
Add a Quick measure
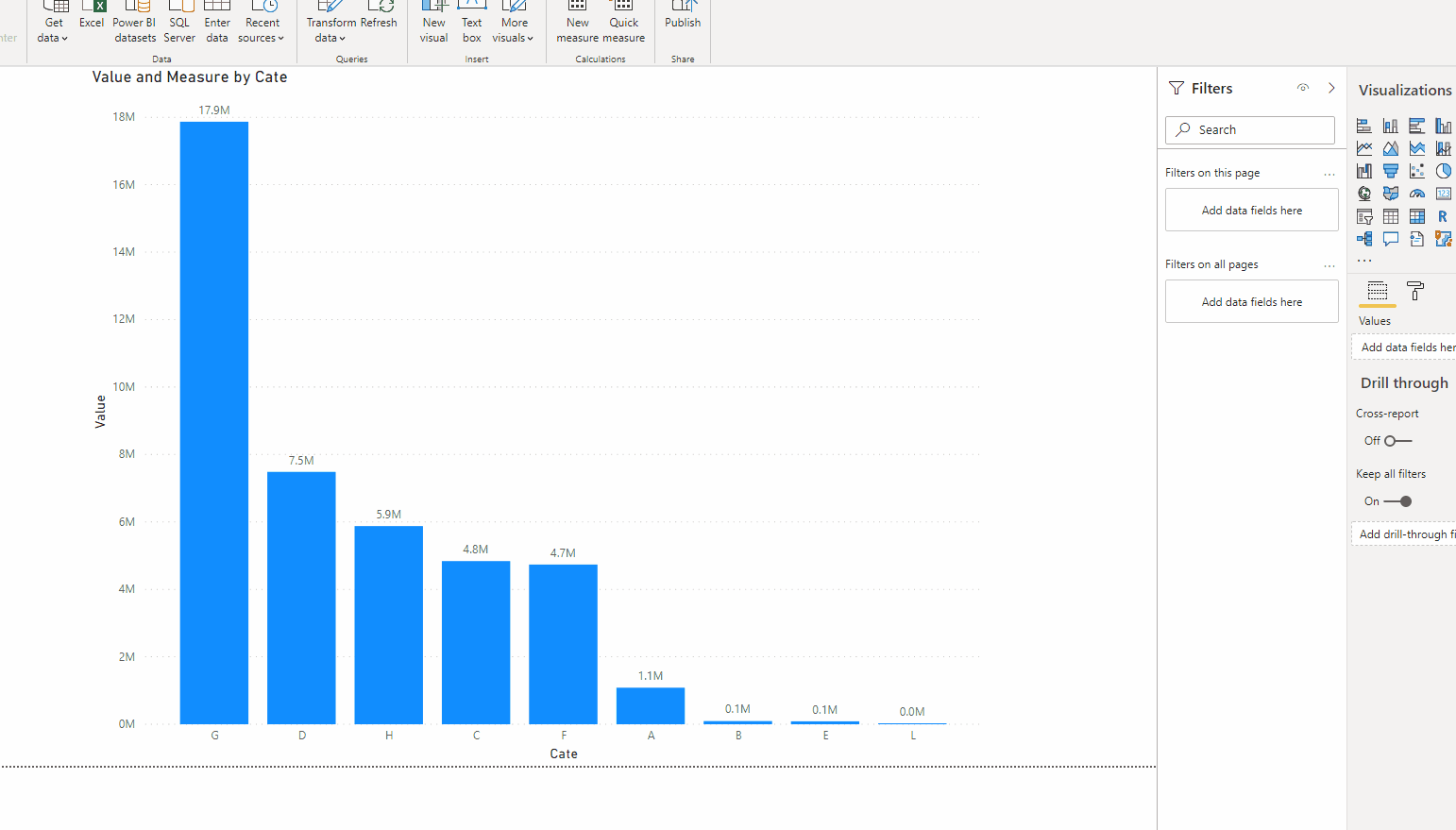pos(624,23)
